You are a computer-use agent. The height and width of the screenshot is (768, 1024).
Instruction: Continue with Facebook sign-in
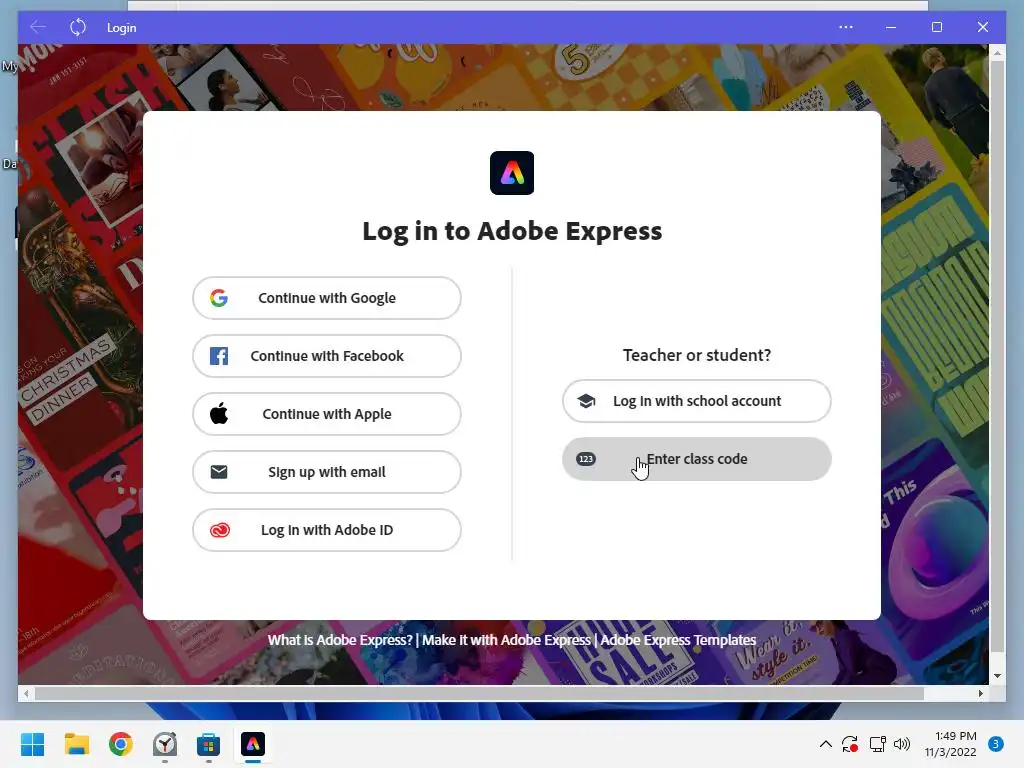tap(327, 356)
